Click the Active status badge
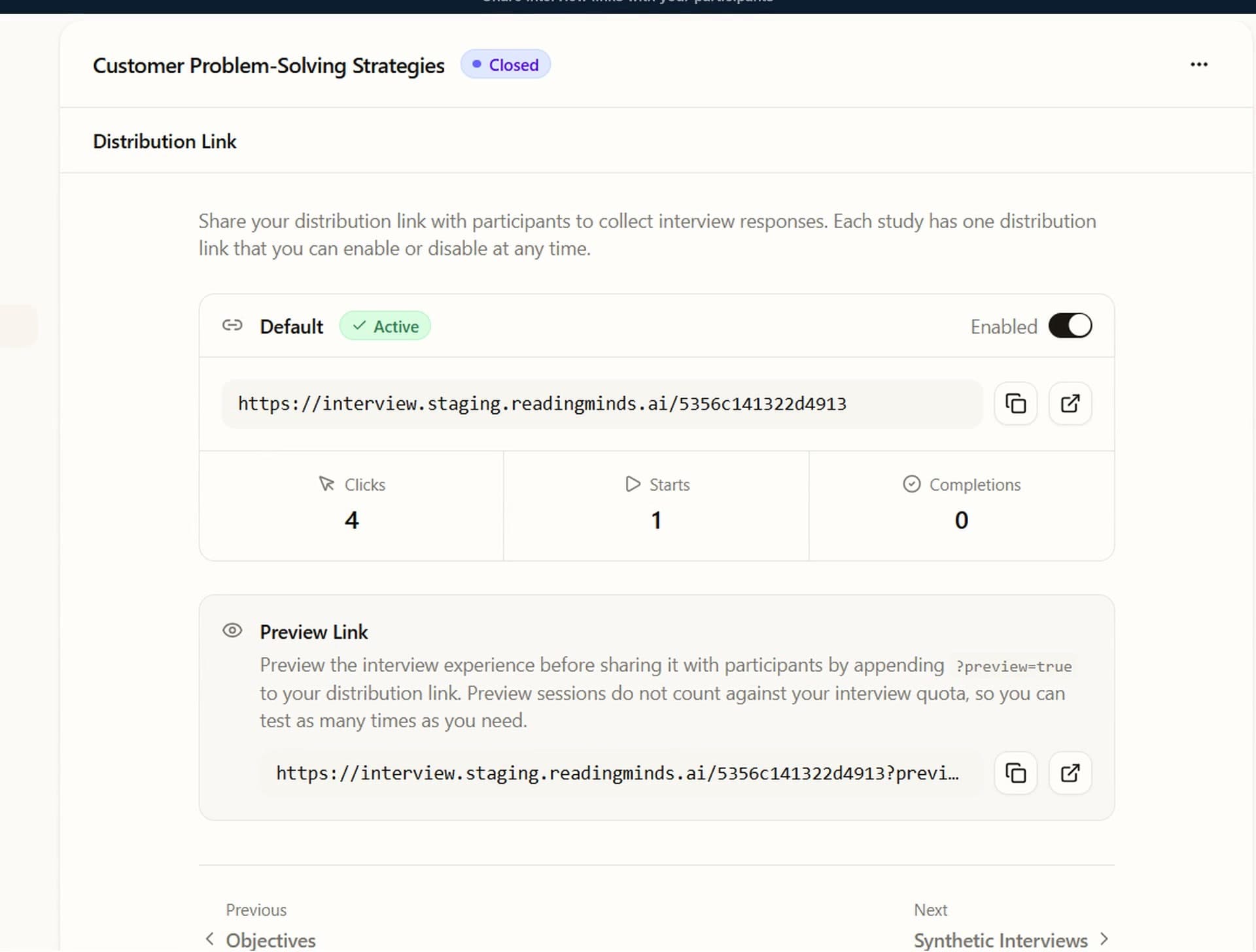This screenshot has height=952, width=1256. click(x=385, y=326)
